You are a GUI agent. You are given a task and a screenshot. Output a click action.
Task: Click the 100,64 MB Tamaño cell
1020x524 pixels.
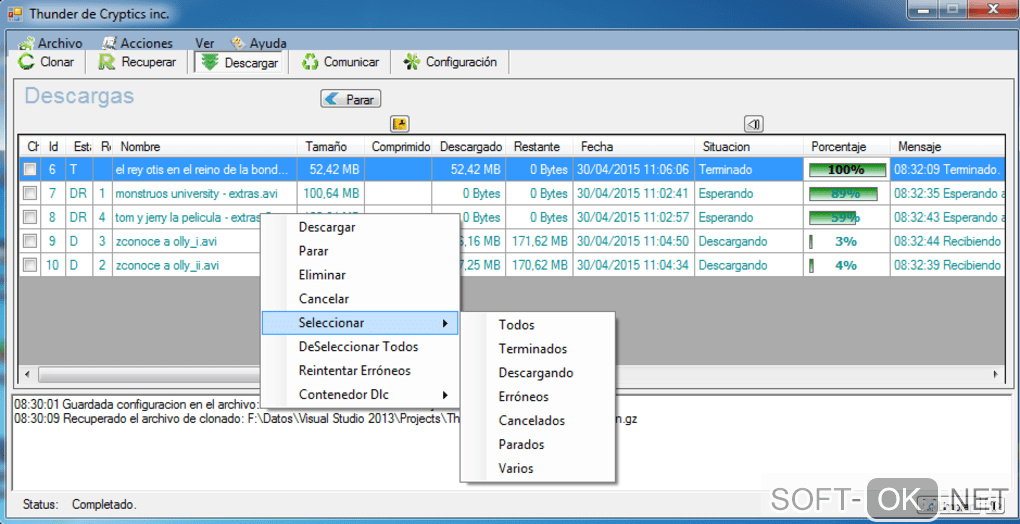coord(332,194)
